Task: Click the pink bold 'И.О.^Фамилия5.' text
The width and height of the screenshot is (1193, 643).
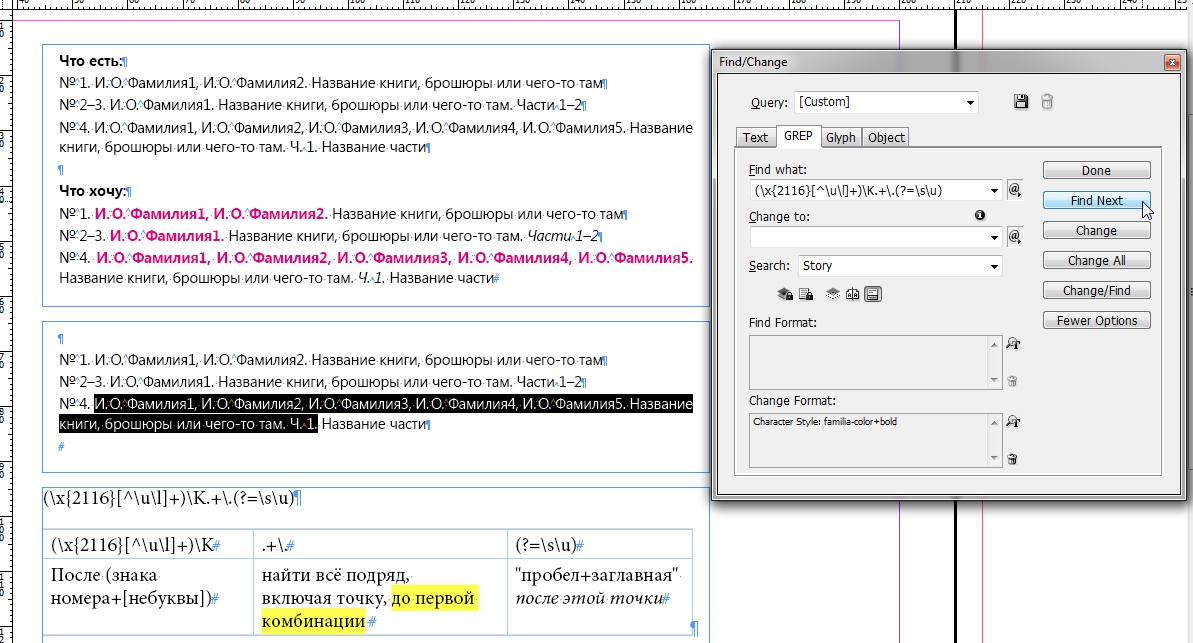Action: point(635,258)
